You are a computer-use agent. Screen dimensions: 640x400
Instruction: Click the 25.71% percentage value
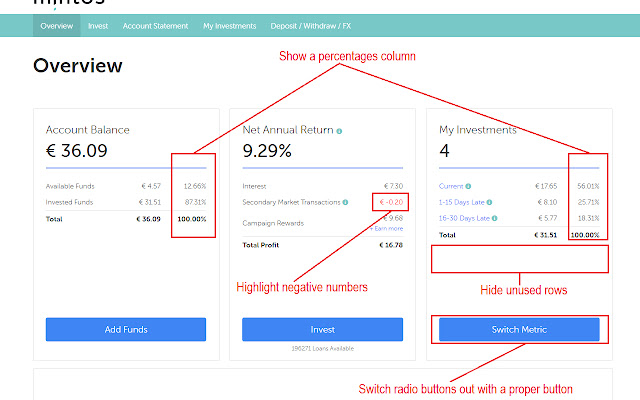[x=588, y=202]
